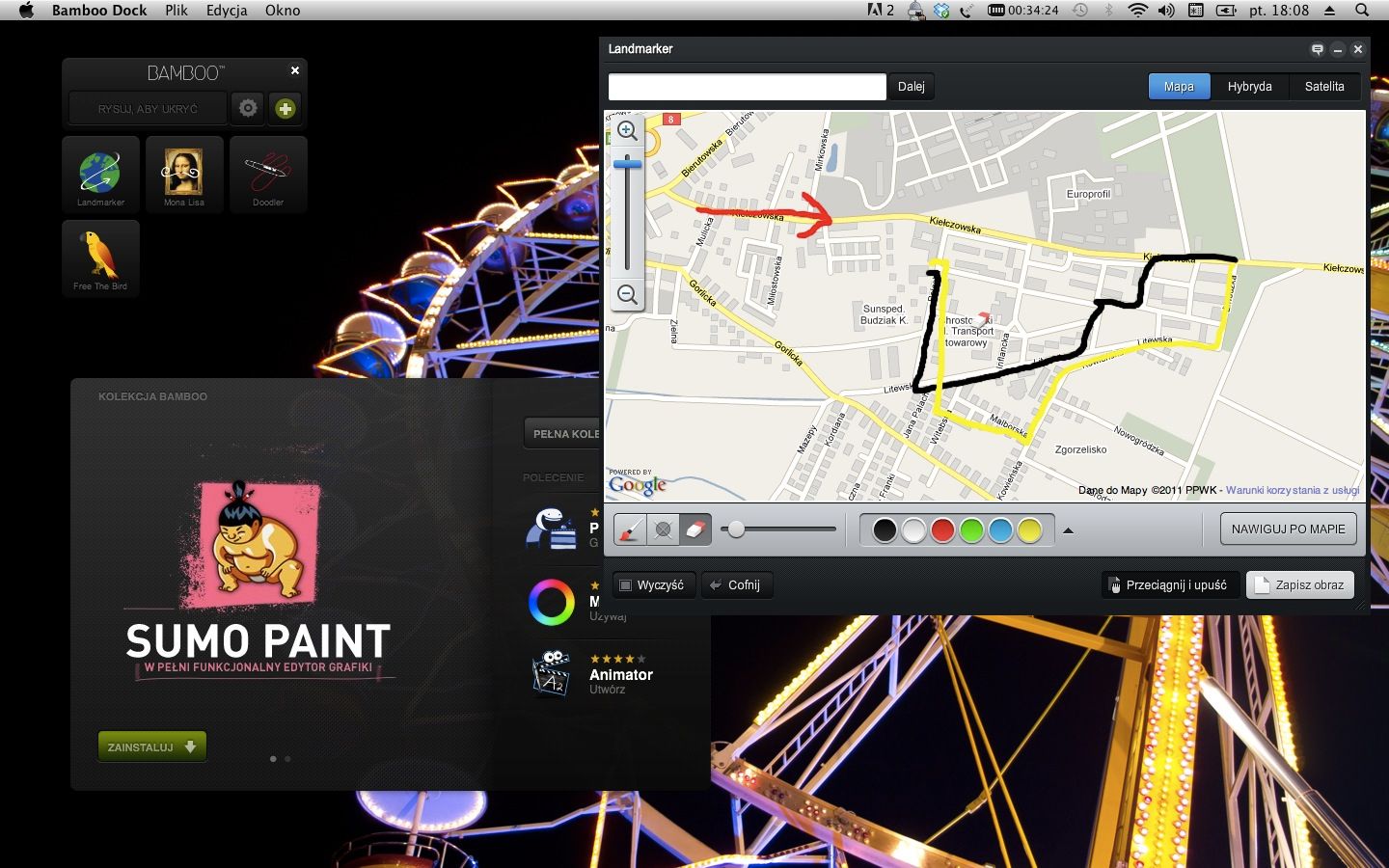Click the Animator app icon
This screenshot has width=1389, height=868.
553,673
